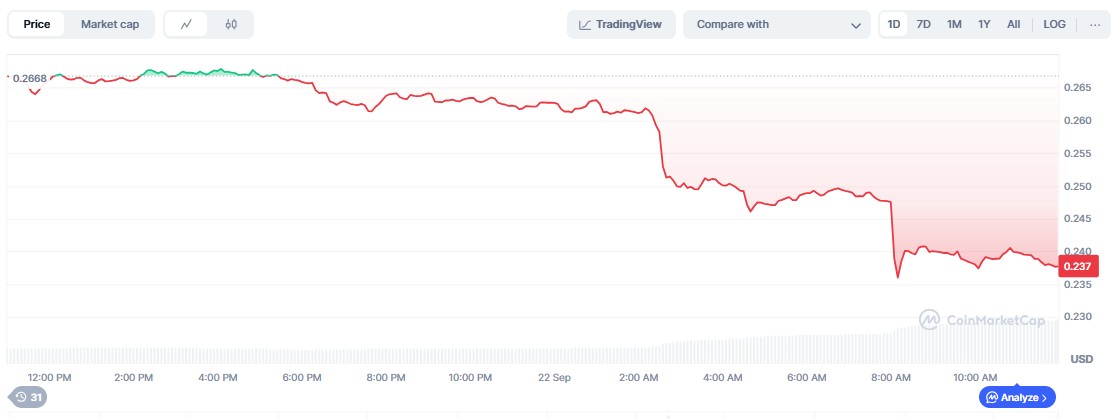Open the TradingView chart mode
1111x419 pixels.
pyautogui.click(x=621, y=24)
